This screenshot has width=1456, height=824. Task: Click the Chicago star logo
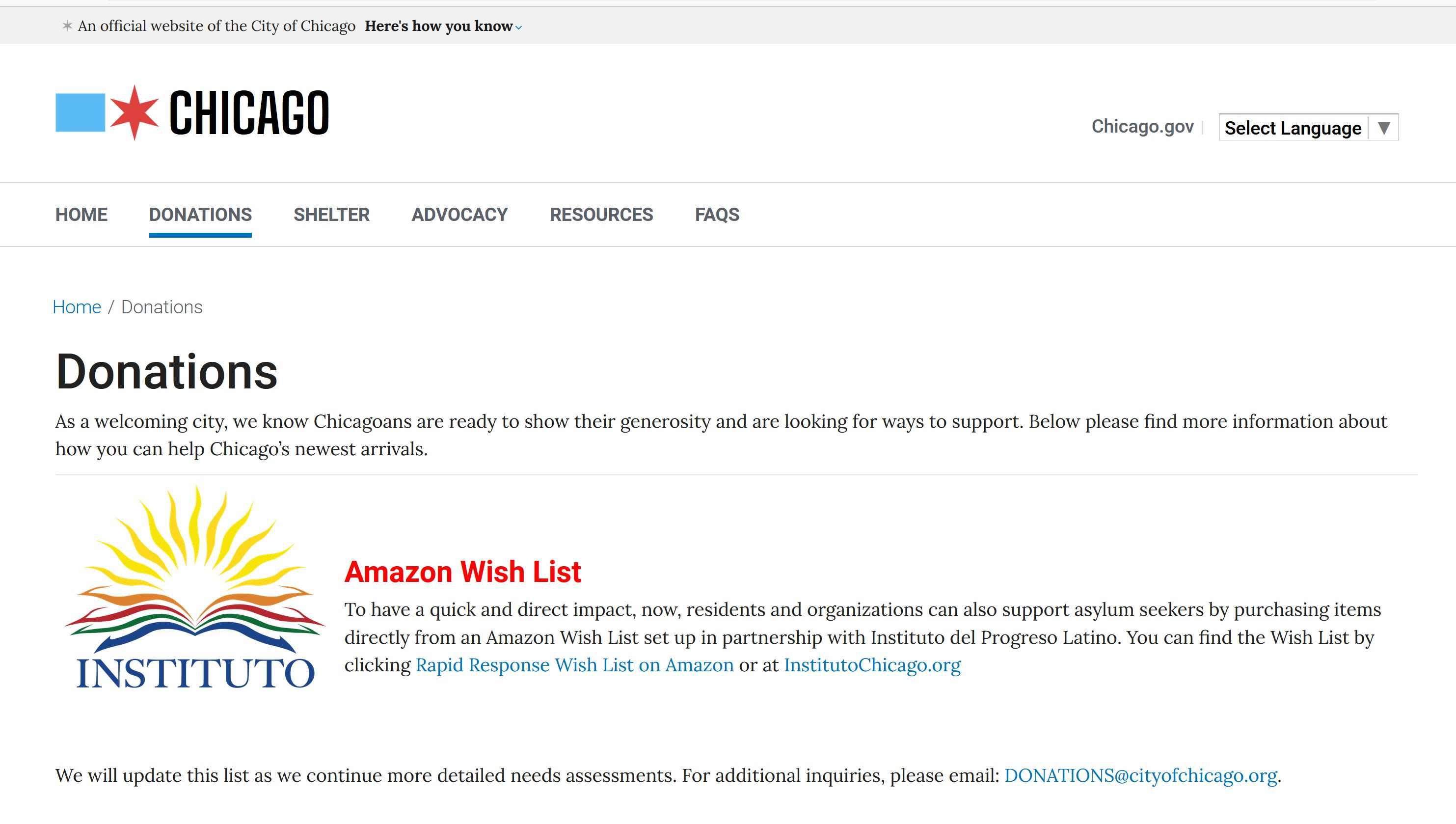pos(134,112)
